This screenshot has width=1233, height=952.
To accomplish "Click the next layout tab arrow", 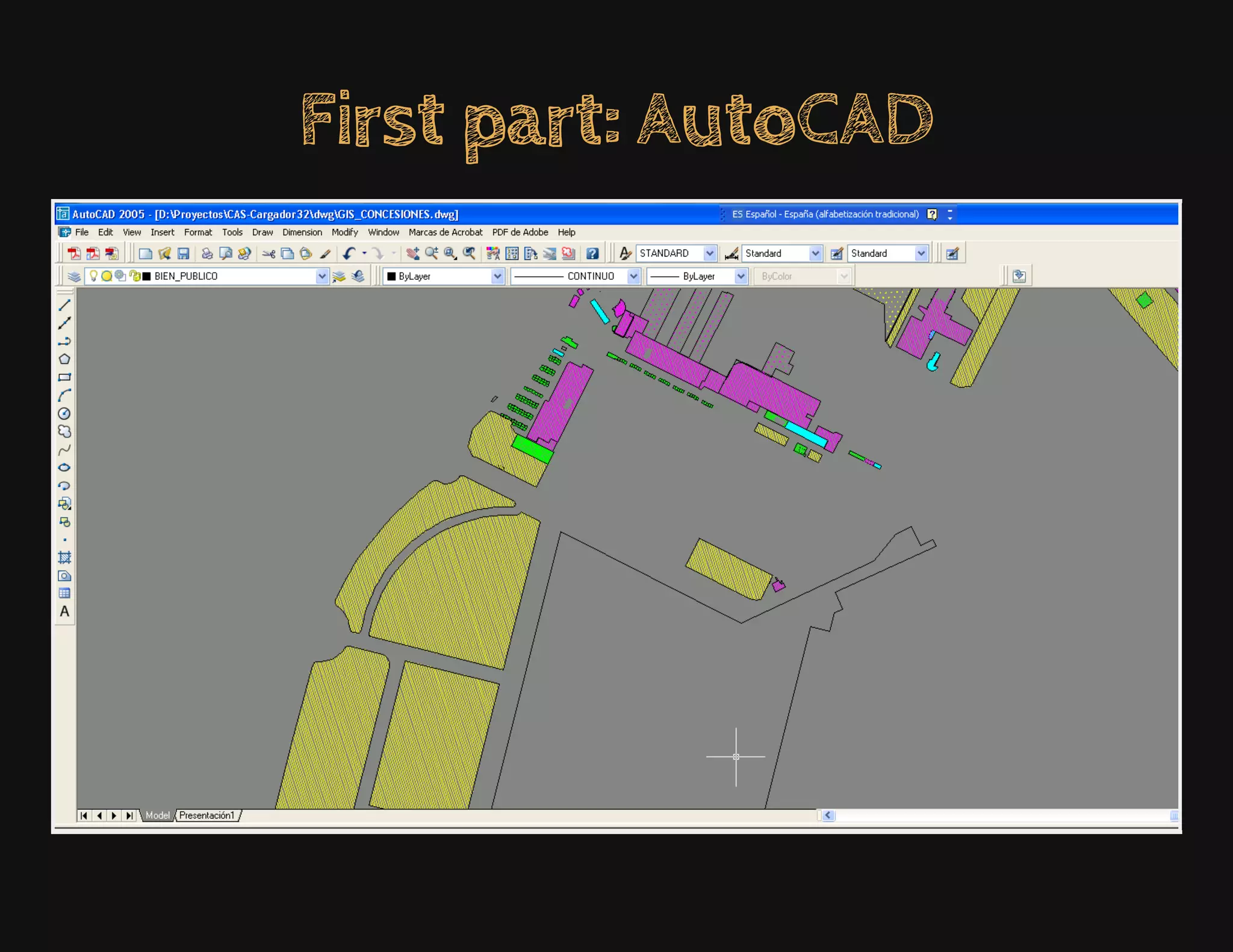I will (x=114, y=815).
